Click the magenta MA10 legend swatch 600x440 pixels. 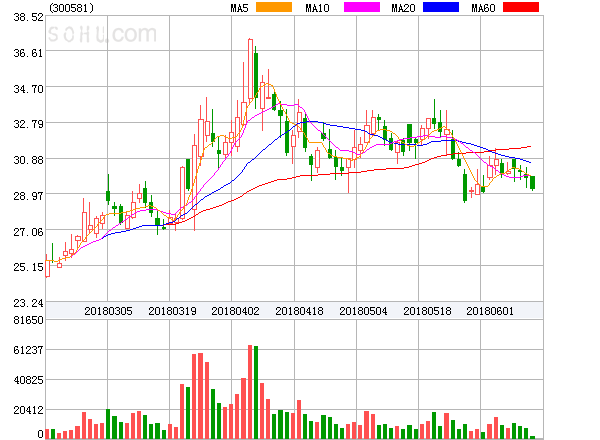click(x=362, y=7)
